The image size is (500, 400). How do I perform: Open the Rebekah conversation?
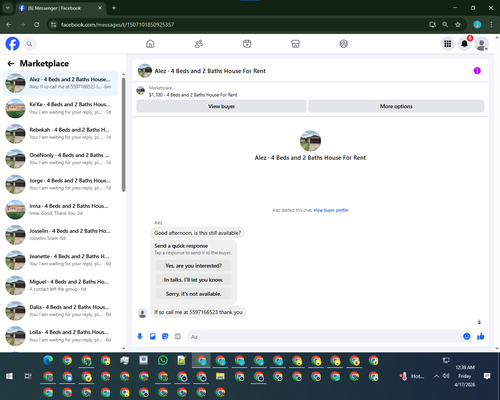tap(60, 134)
